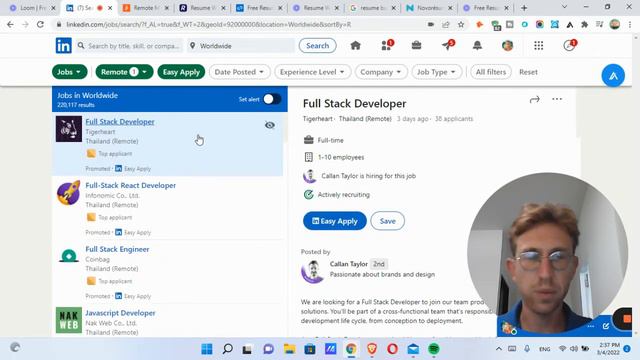Open All filters

coord(491,72)
